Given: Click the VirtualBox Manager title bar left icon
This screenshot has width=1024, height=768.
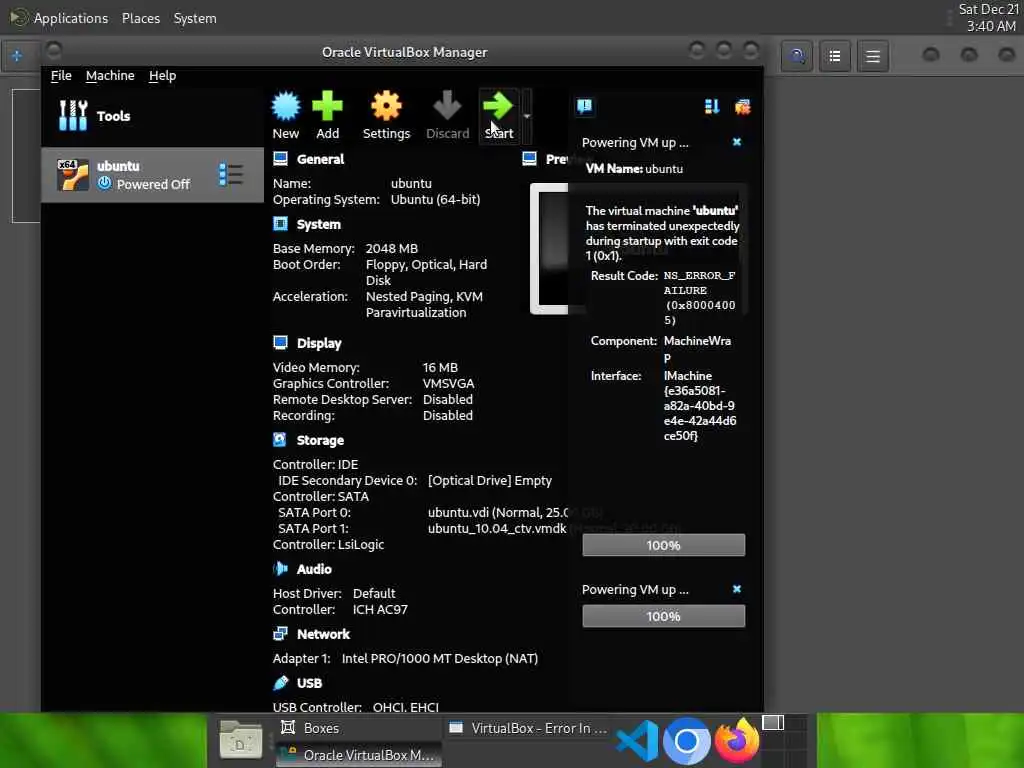Looking at the screenshot, I should click(x=54, y=50).
